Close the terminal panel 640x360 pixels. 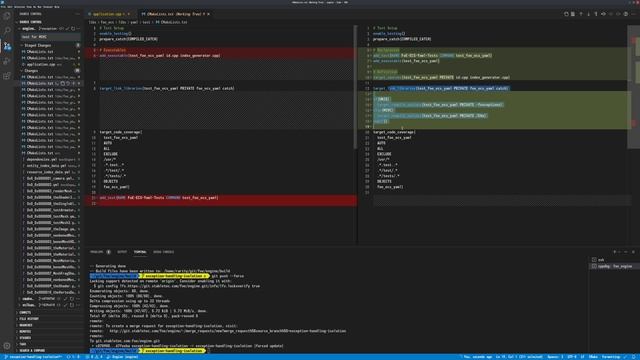point(633,252)
